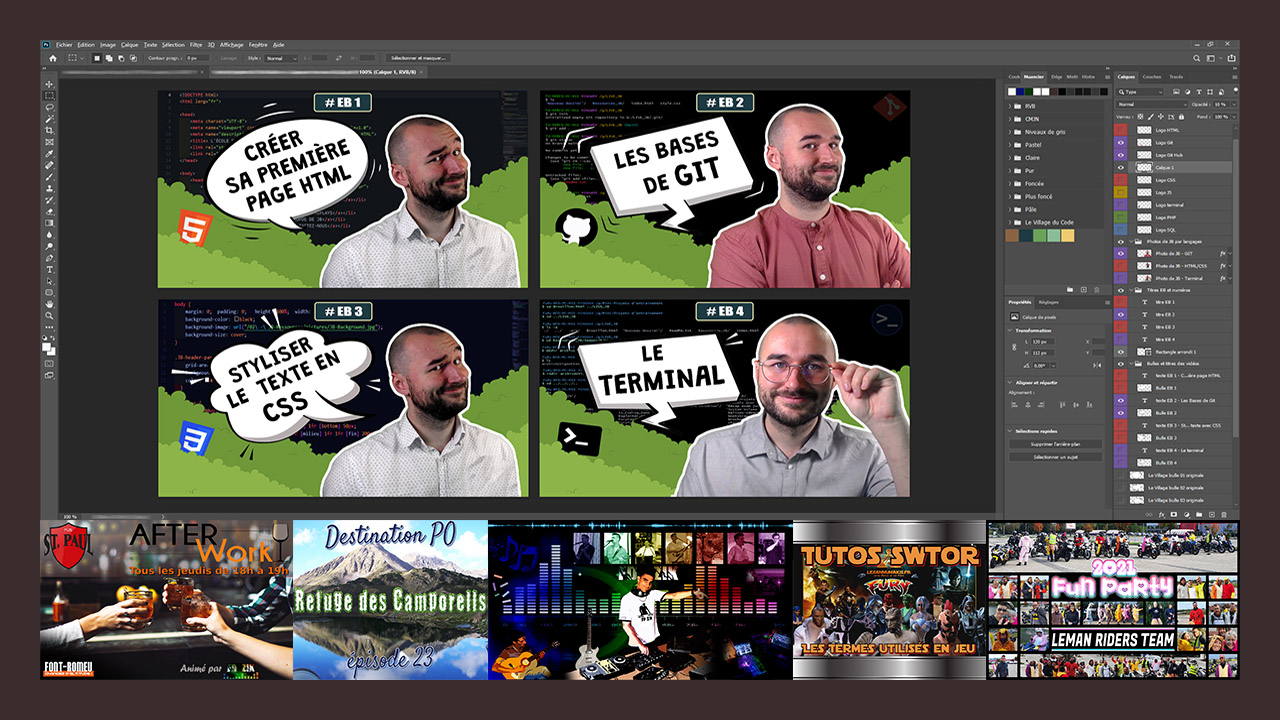The height and width of the screenshot is (720, 1280).
Task: Open the Fichier menu
Action: coord(64,45)
